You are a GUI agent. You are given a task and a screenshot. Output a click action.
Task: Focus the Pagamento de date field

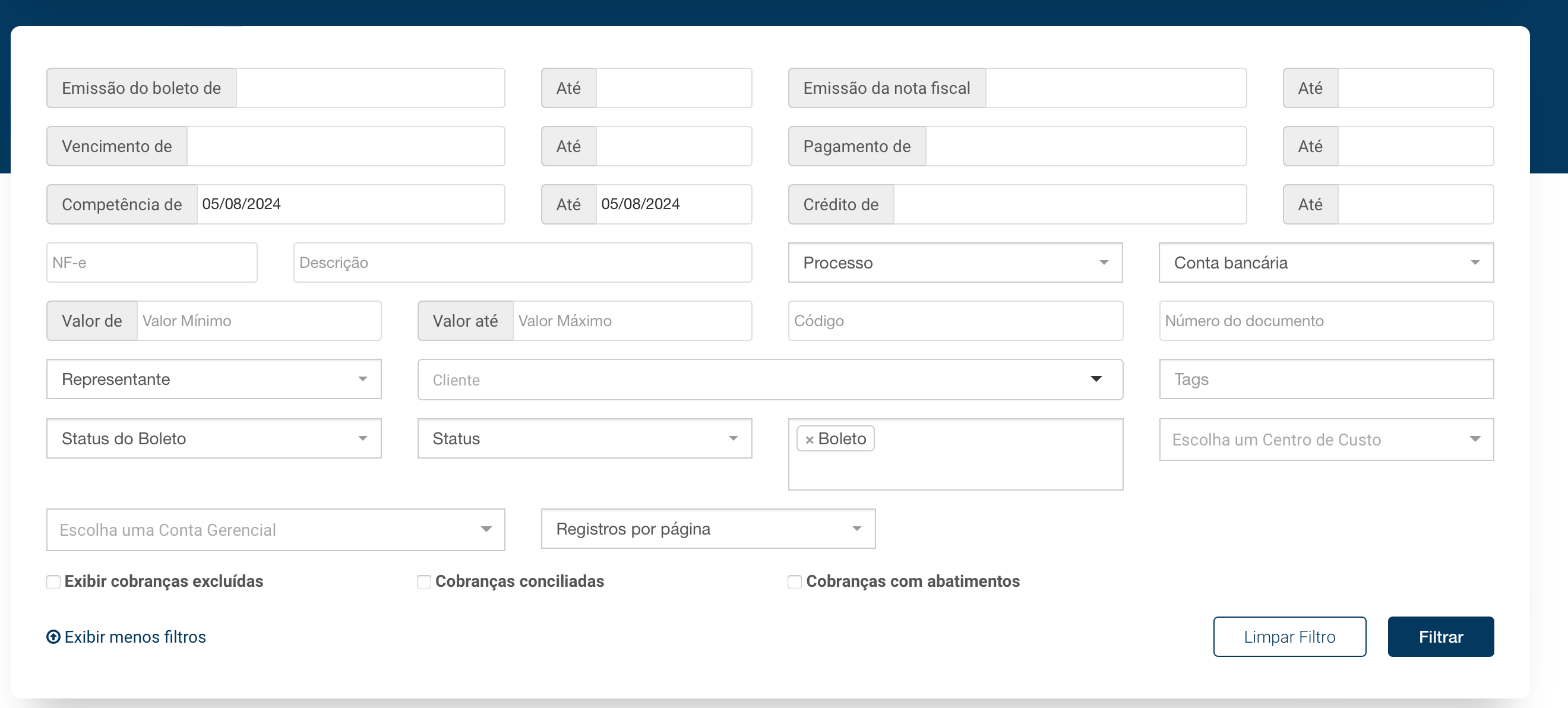1086,146
